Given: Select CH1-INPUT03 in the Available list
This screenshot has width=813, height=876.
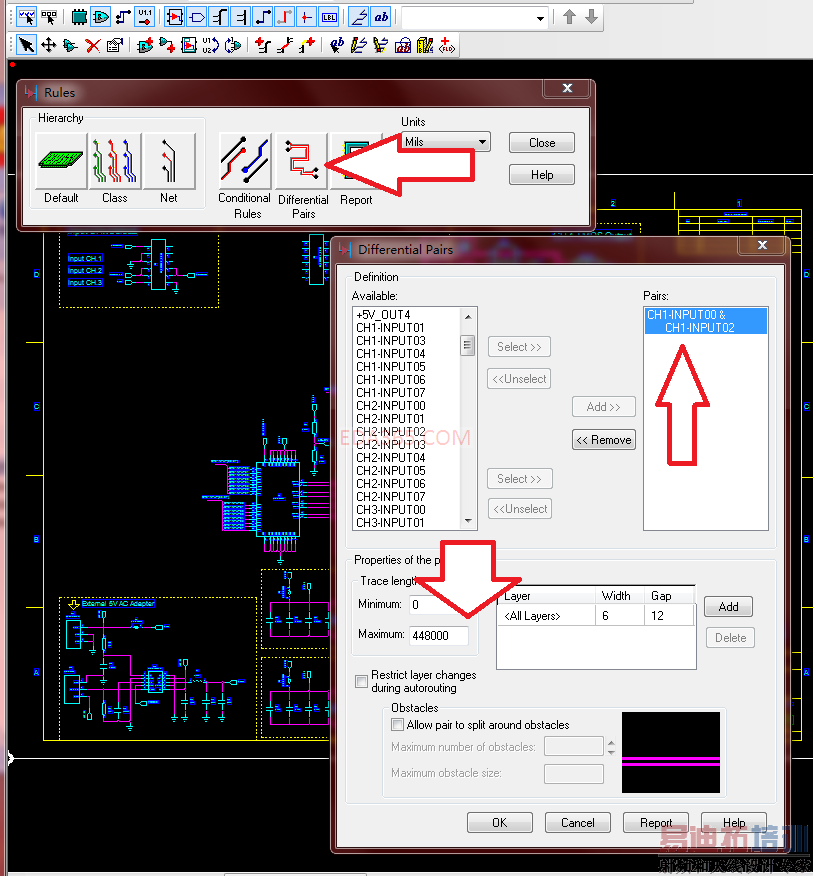Looking at the screenshot, I should (390, 341).
